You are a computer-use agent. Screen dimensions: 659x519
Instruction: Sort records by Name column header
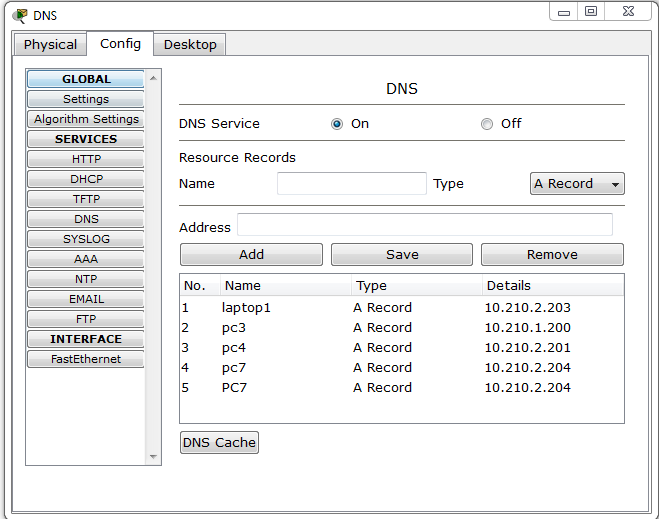coord(286,286)
